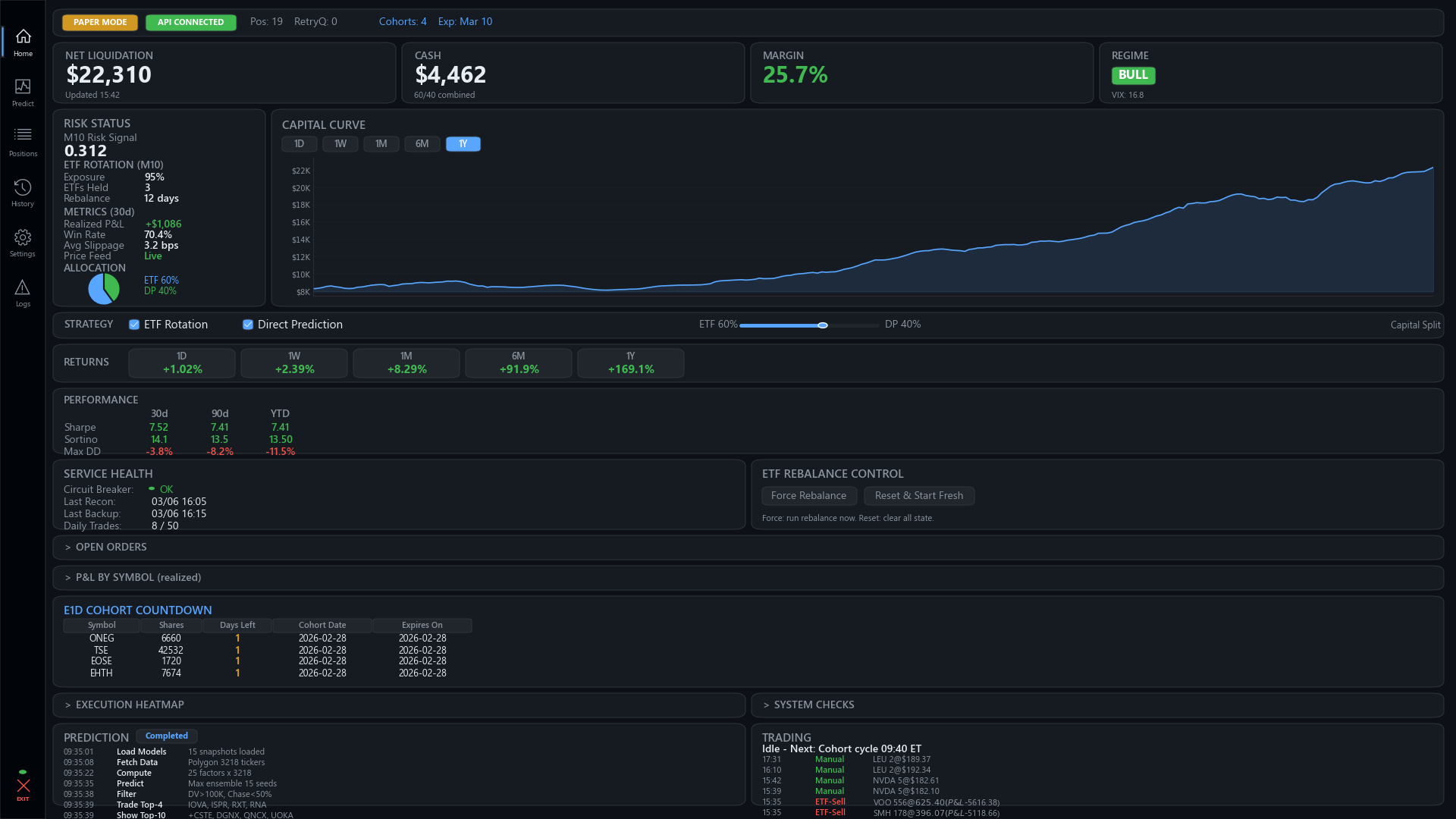
Task: Click the EXIT icon at bottom left
Action: (x=23, y=786)
